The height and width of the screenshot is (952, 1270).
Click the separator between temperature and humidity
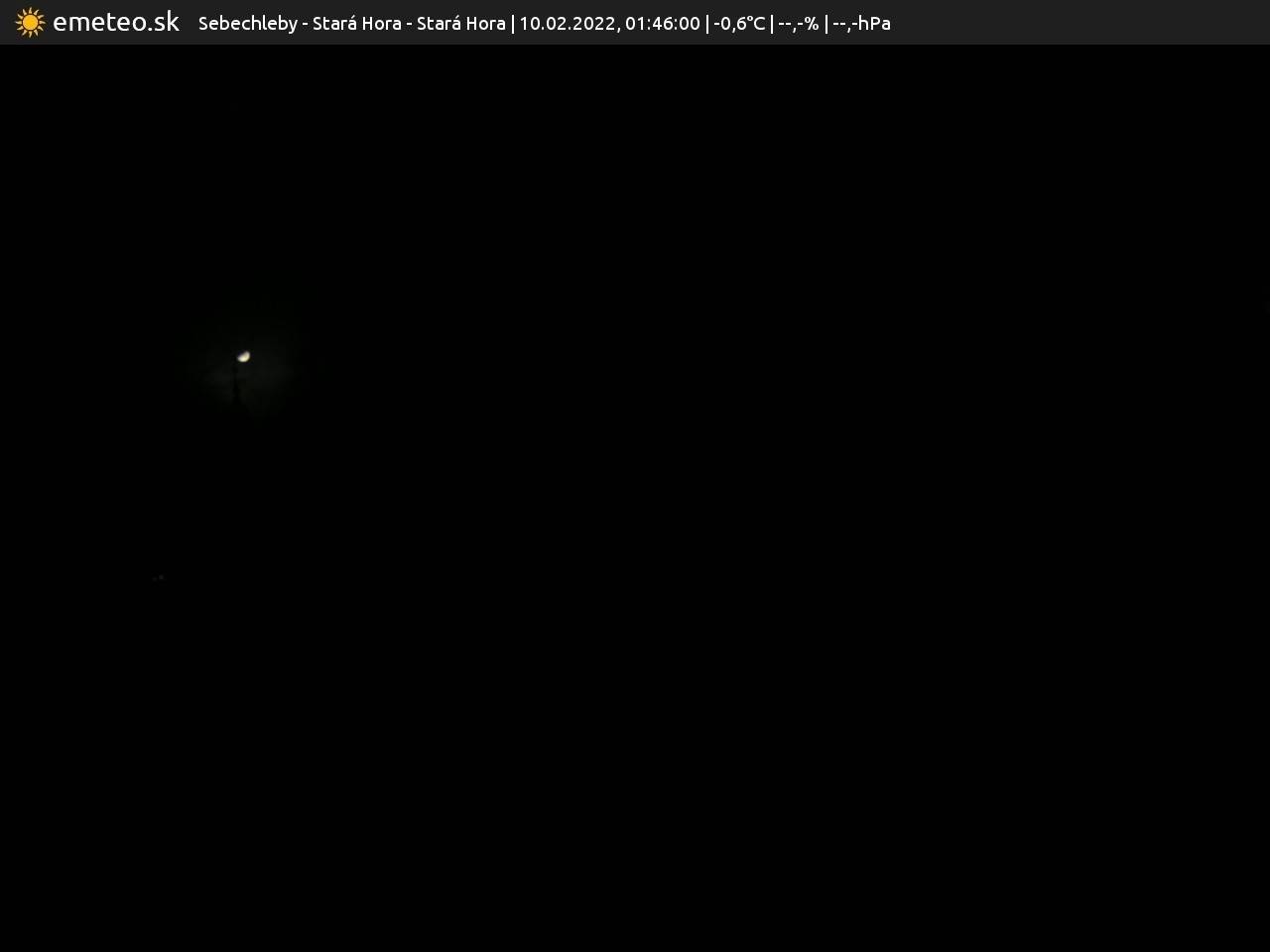pyautogui.click(x=772, y=23)
